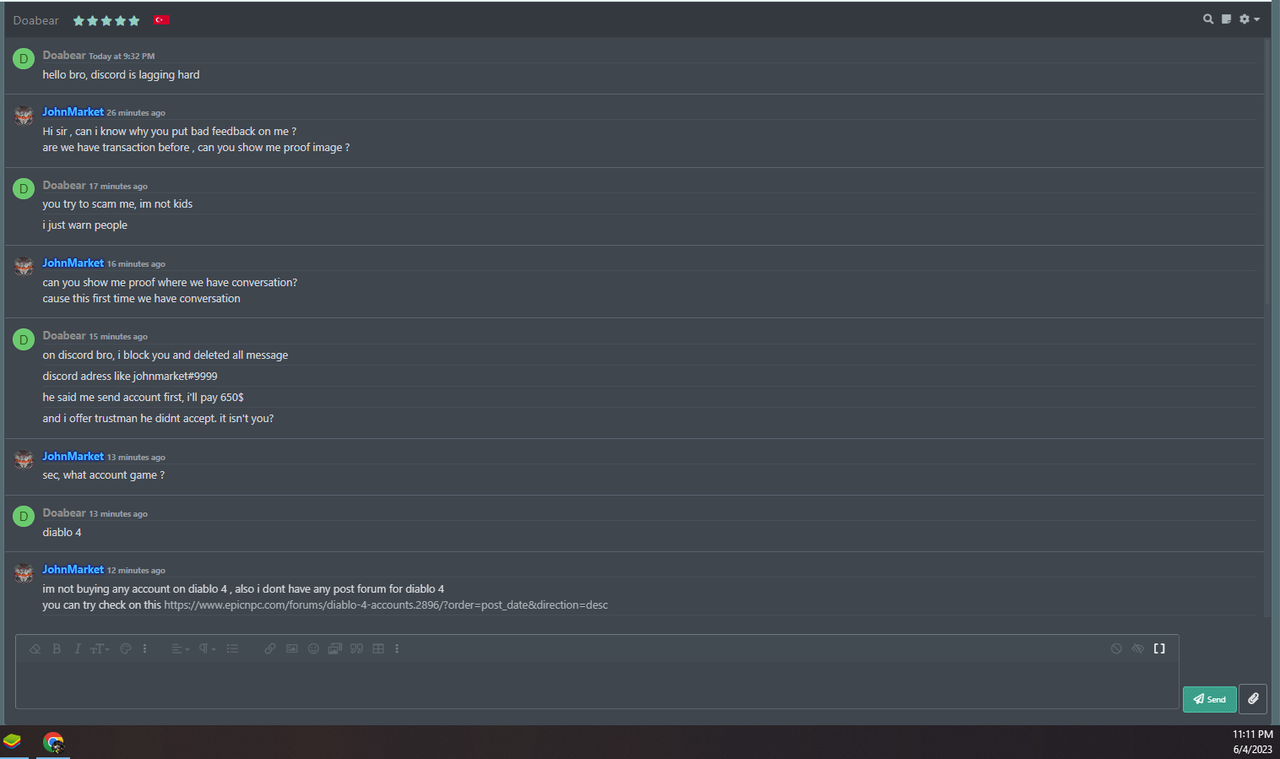
Task: Insert a quote block
Action: coord(356,649)
